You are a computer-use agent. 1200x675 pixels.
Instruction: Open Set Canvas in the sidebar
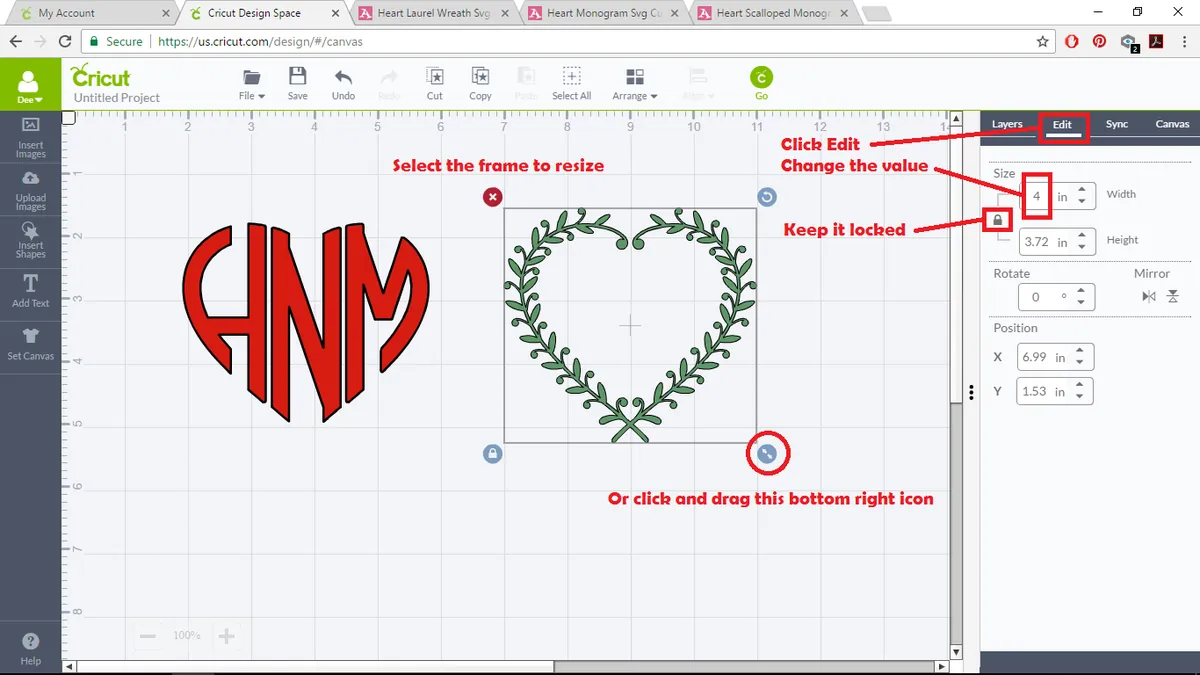click(30, 343)
